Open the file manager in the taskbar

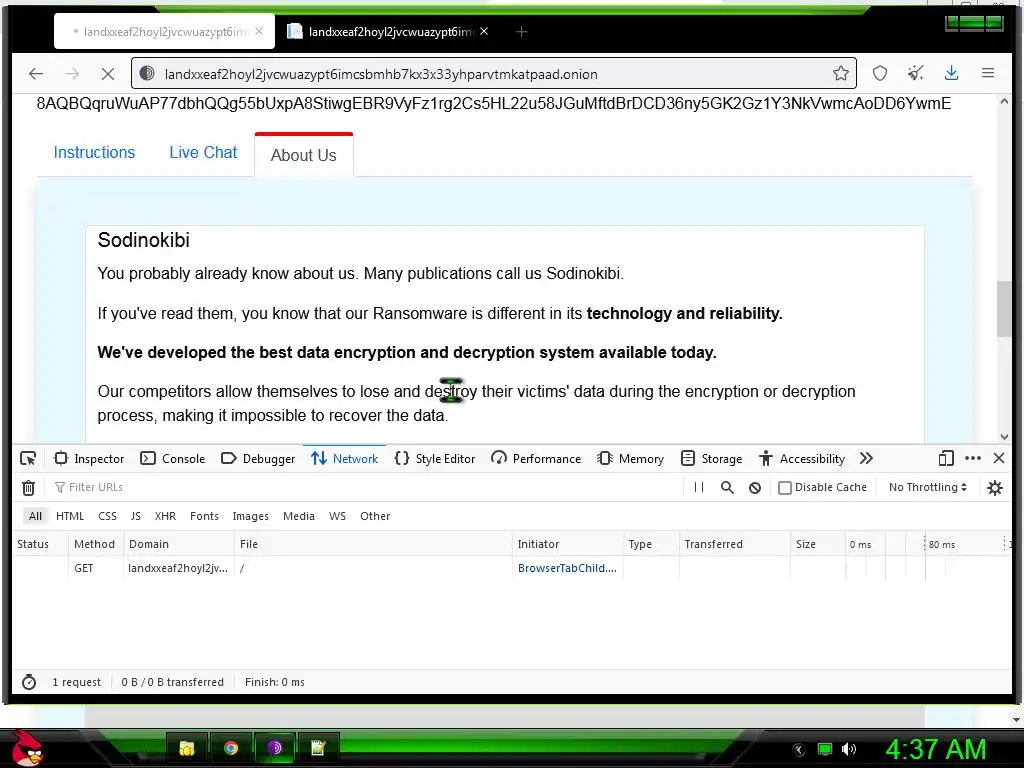187,748
